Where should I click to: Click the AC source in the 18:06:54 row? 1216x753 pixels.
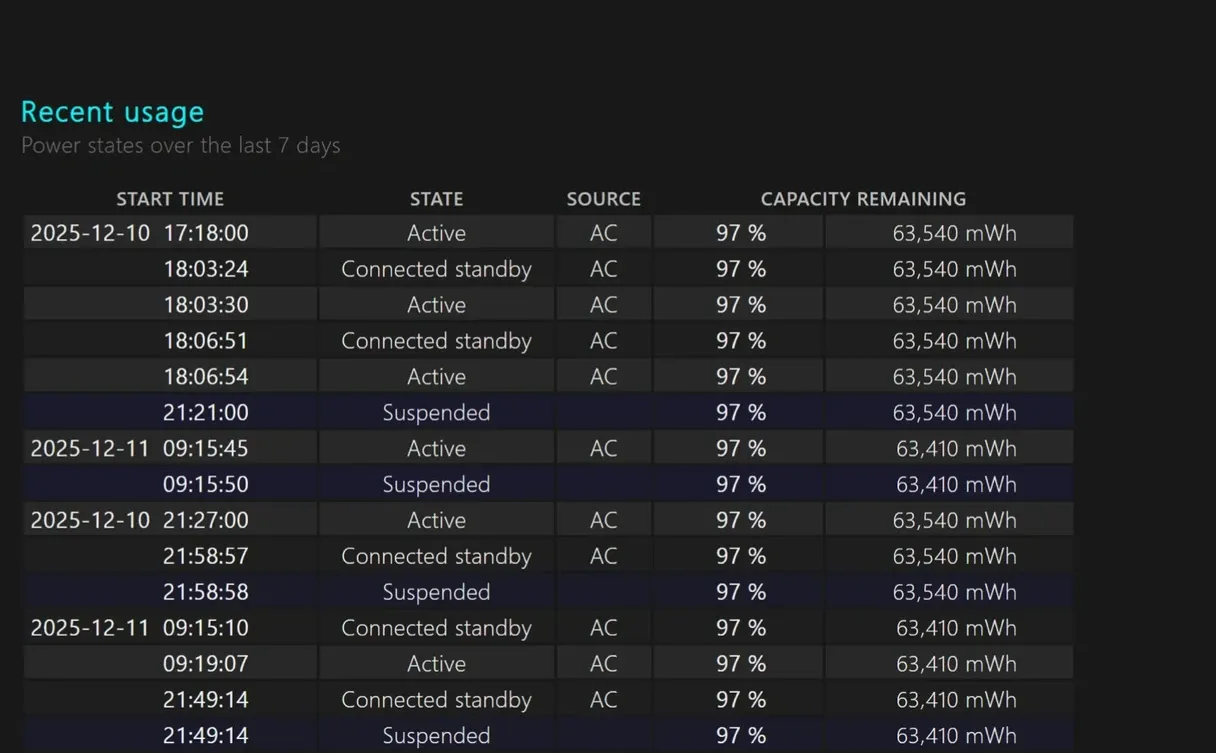pos(603,377)
